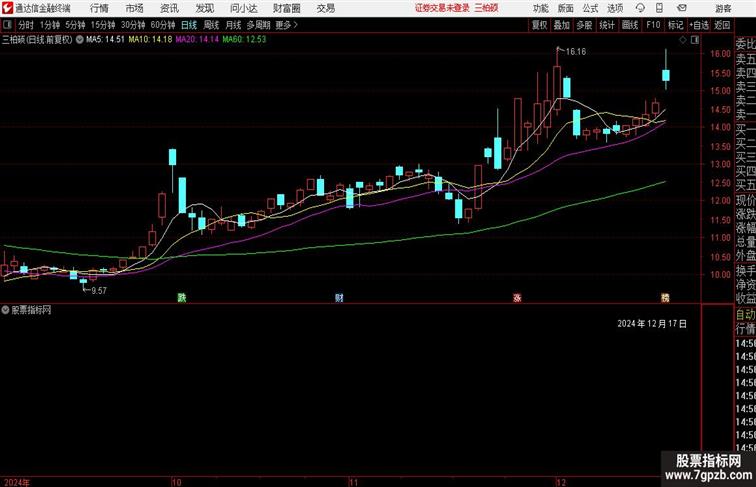Open the 问小达 menu
The height and width of the screenshot is (487, 756).
tap(243, 8)
